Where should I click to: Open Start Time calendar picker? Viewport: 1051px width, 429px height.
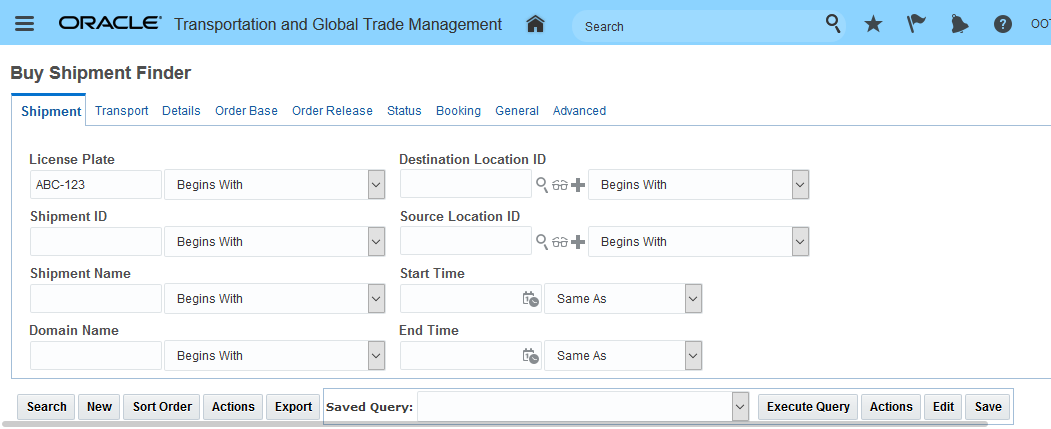(x=530, y=299)
